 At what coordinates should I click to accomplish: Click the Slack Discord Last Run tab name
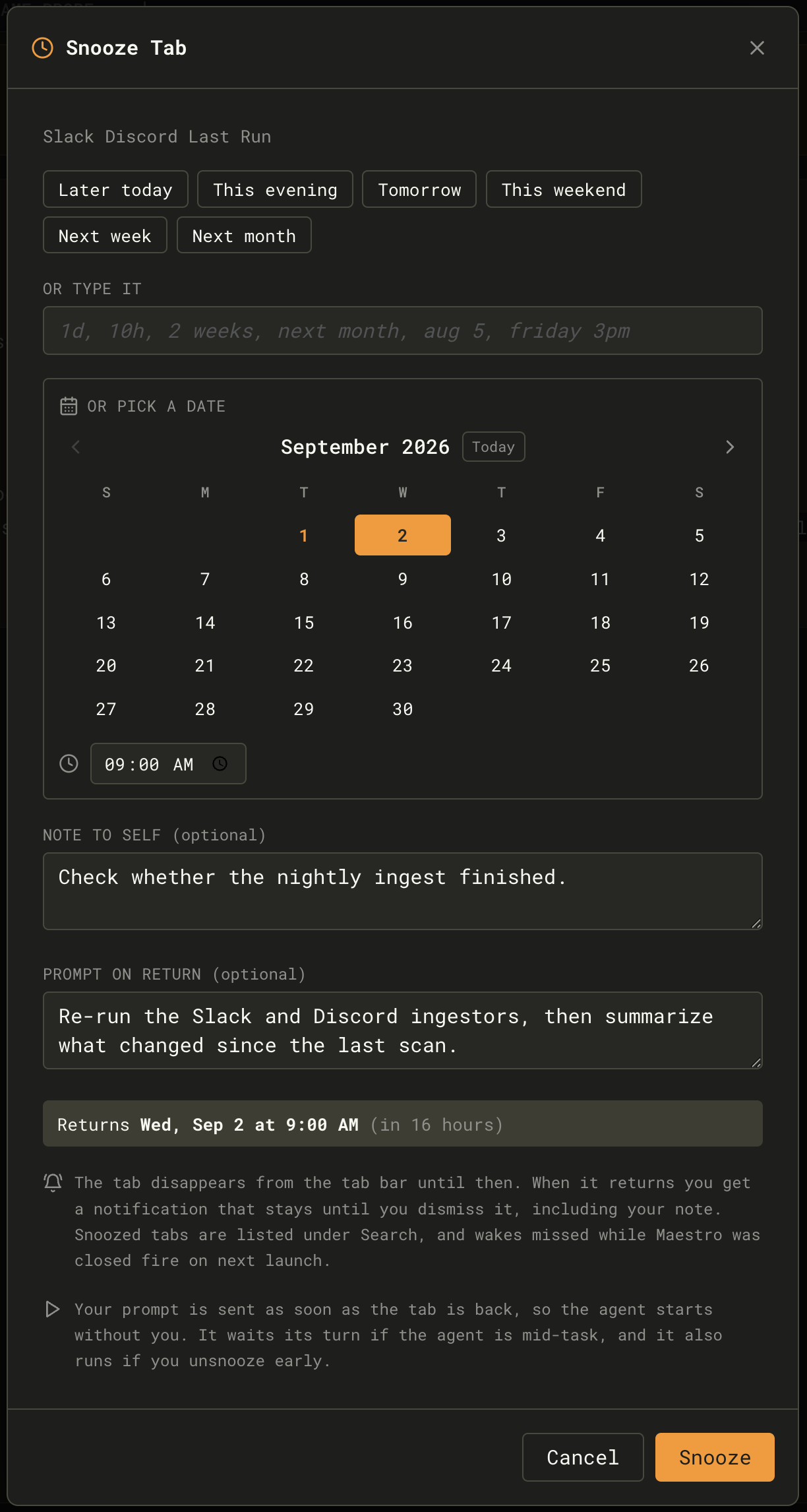(157, 137)
